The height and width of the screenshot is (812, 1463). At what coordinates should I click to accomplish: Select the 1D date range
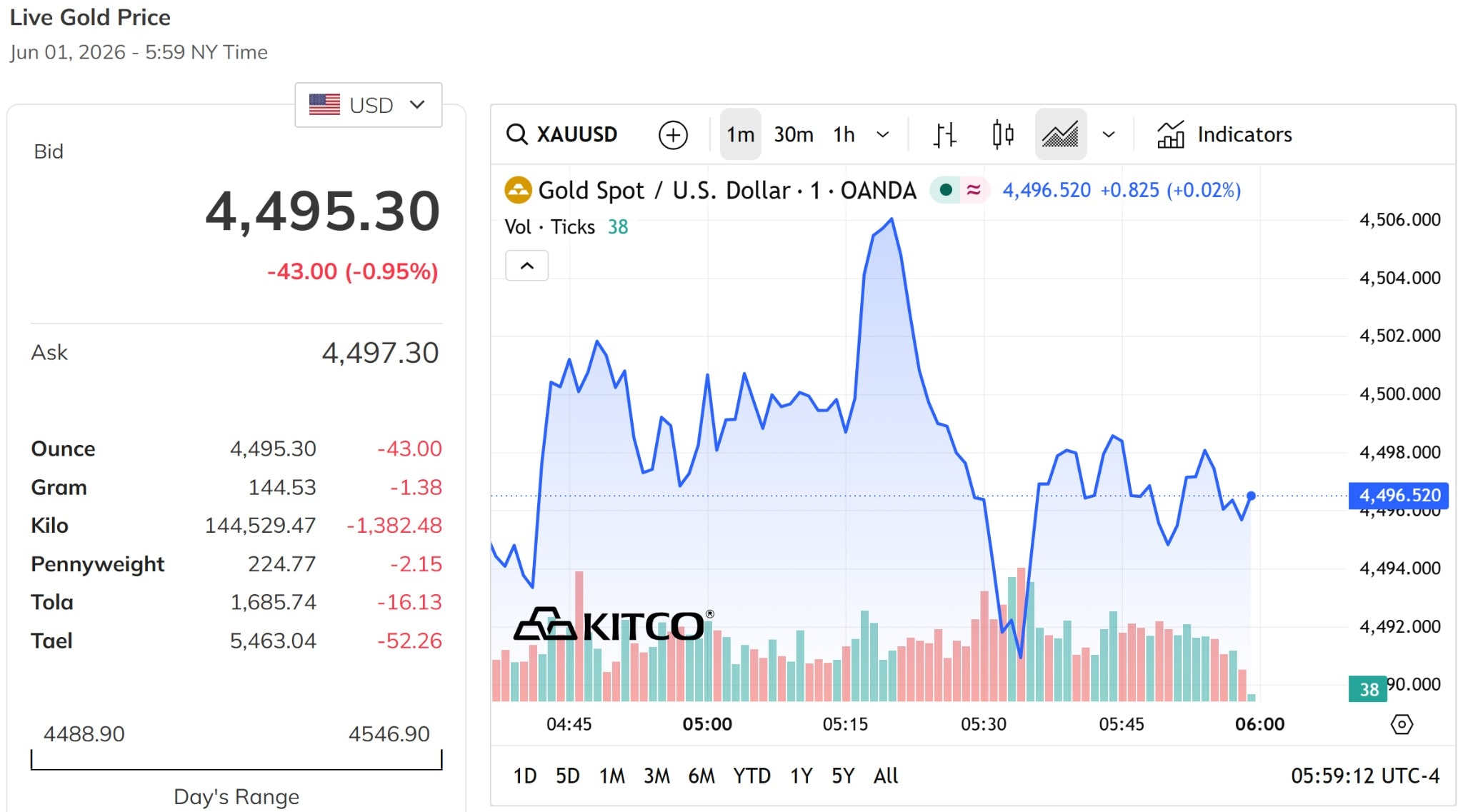(x=525, y=776)
